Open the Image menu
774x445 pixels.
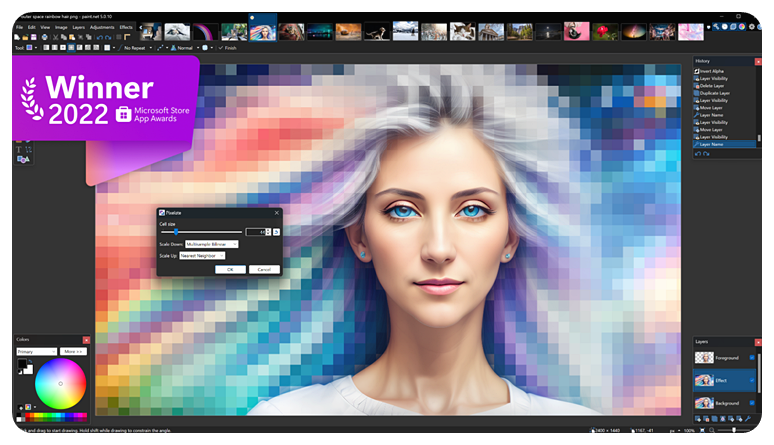tap(61, 27)
